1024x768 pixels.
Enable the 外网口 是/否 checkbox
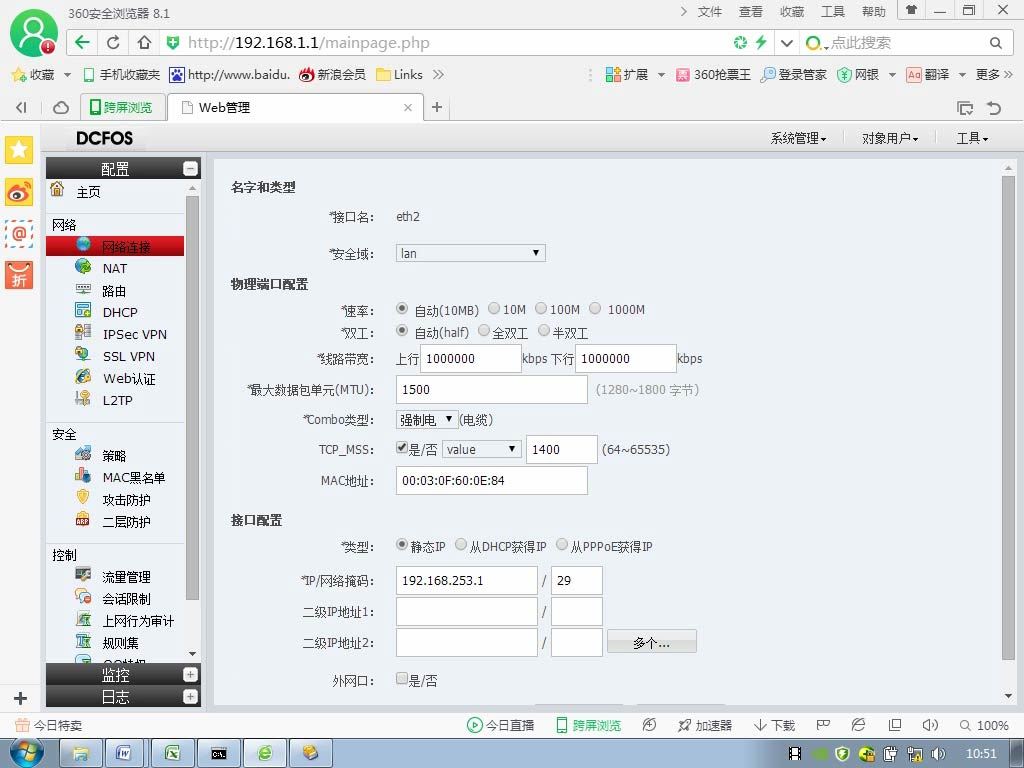click(x=402, y=679)
